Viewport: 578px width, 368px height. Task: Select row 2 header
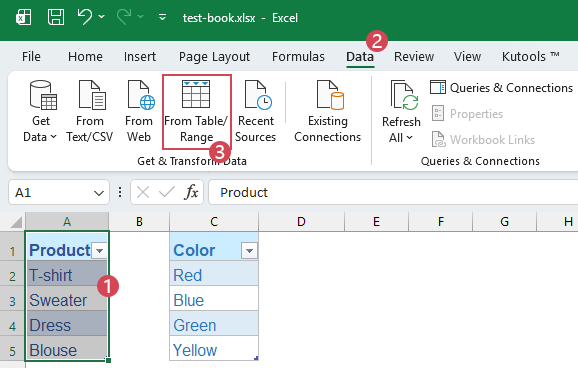pos(13,274)
